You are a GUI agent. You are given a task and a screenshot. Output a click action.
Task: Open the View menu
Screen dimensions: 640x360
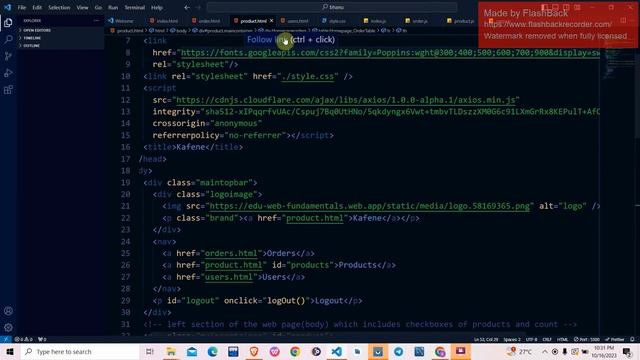pos(82,7)
